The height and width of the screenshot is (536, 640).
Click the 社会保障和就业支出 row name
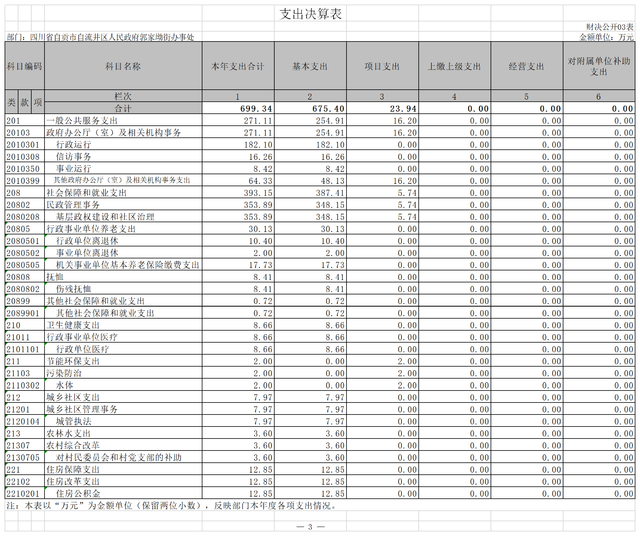pyautogui.click(x=86, y=193)
